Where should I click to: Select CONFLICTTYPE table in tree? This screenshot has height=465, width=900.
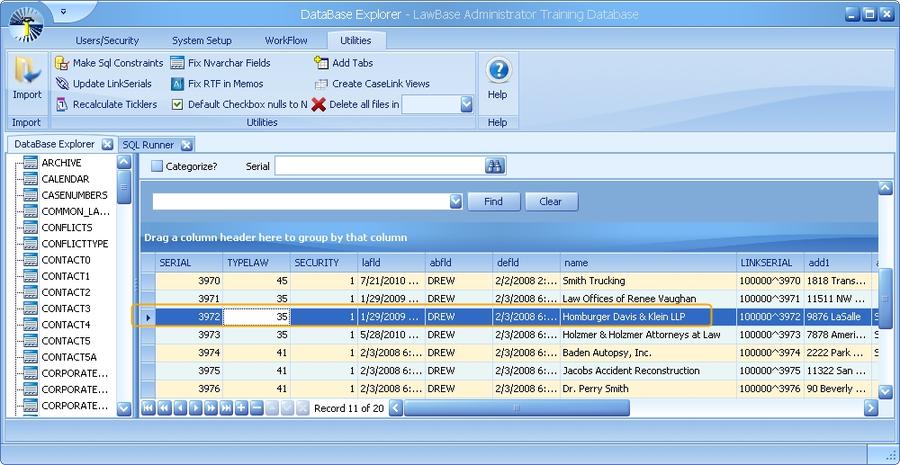pos(75,243)
